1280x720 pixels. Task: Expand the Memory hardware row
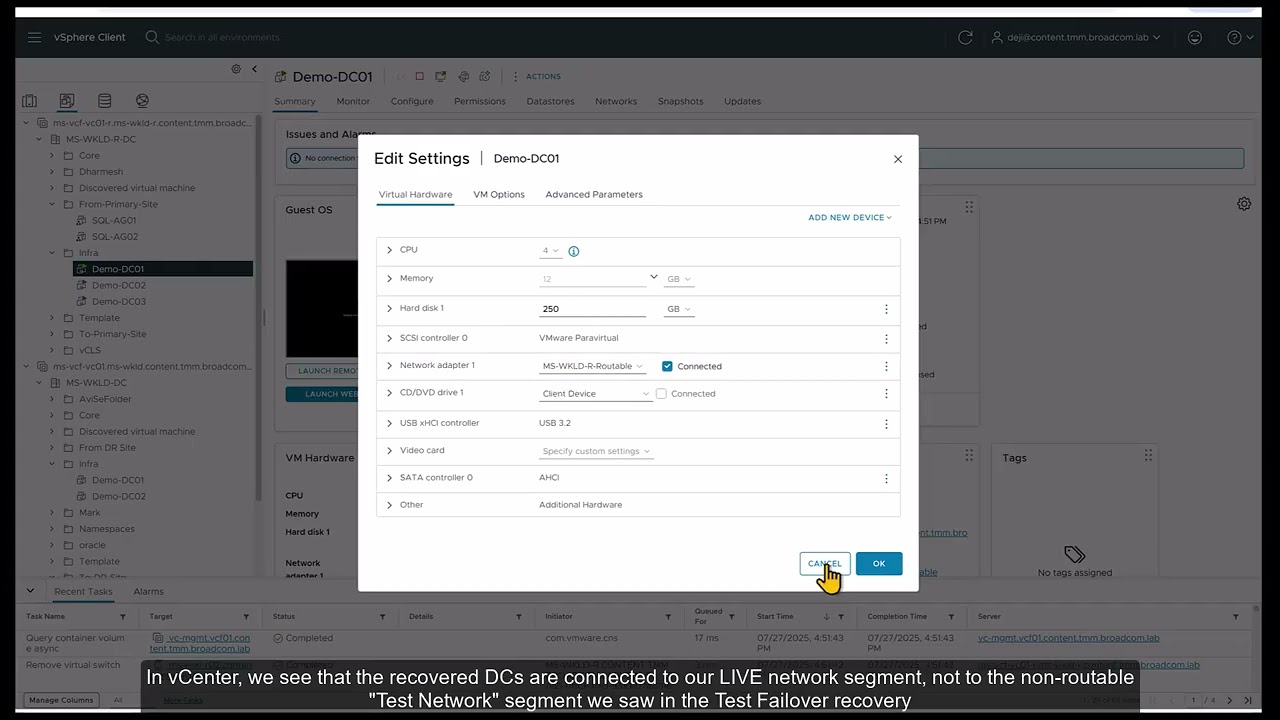(390, 279)
